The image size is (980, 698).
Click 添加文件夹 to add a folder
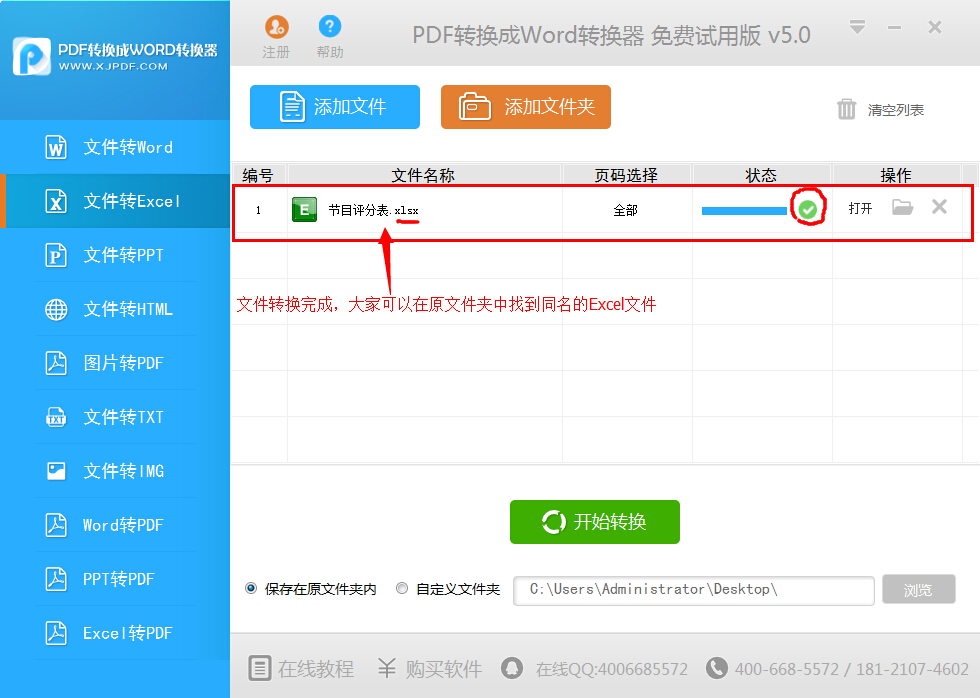point(526,107)
